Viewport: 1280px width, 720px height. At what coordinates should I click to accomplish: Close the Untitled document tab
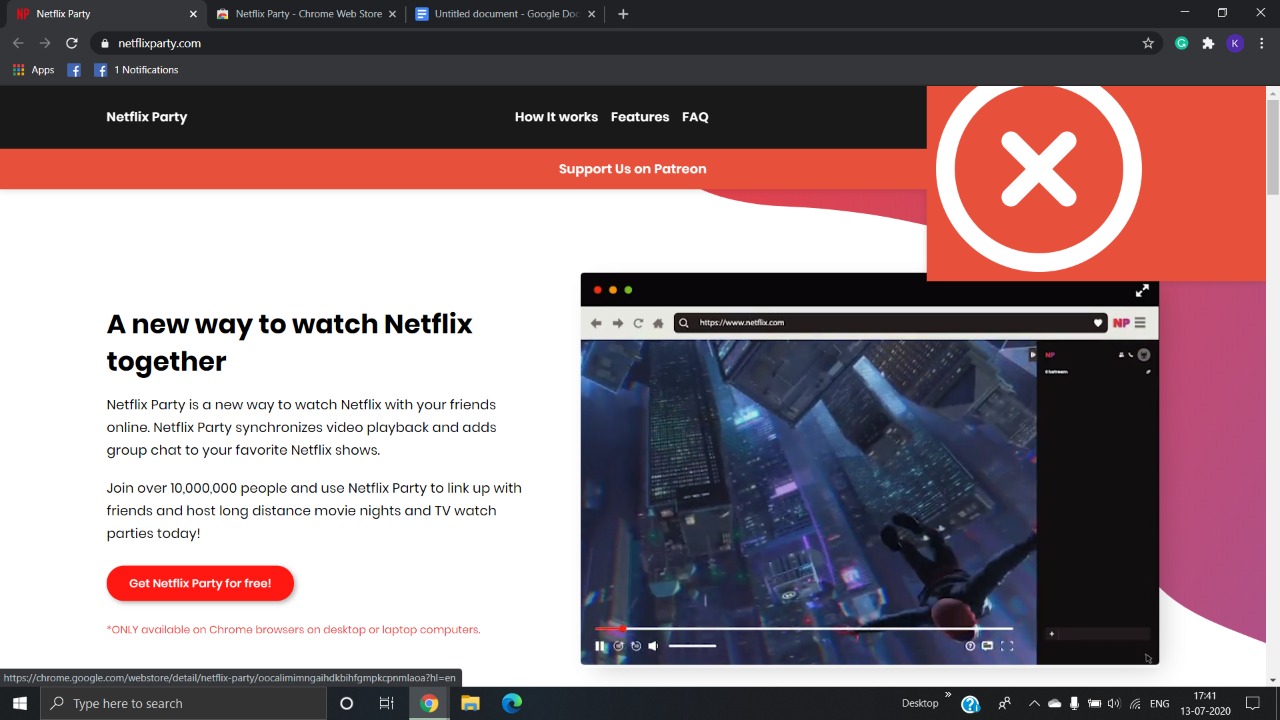coord(591,14)
